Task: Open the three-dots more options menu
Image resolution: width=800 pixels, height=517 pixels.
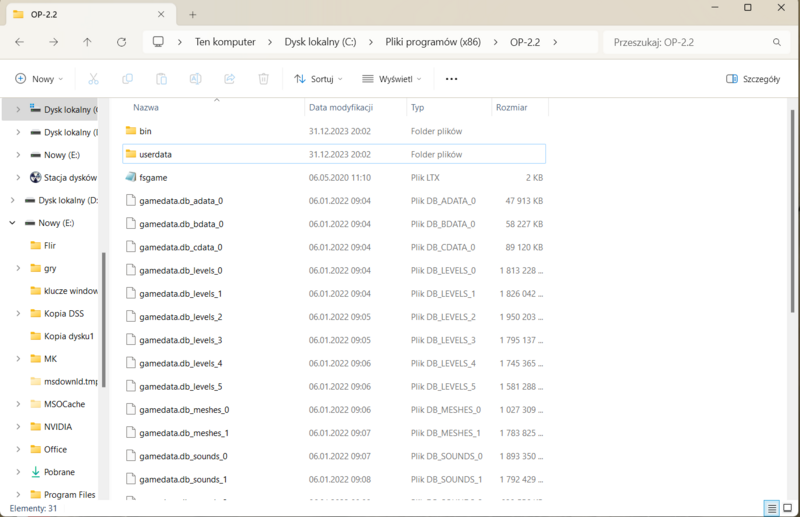Action: coord(452,79)
